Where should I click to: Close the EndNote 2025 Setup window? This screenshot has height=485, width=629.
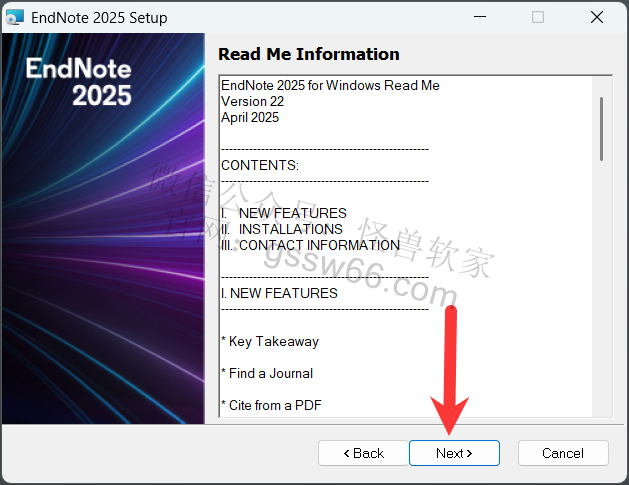597,18
